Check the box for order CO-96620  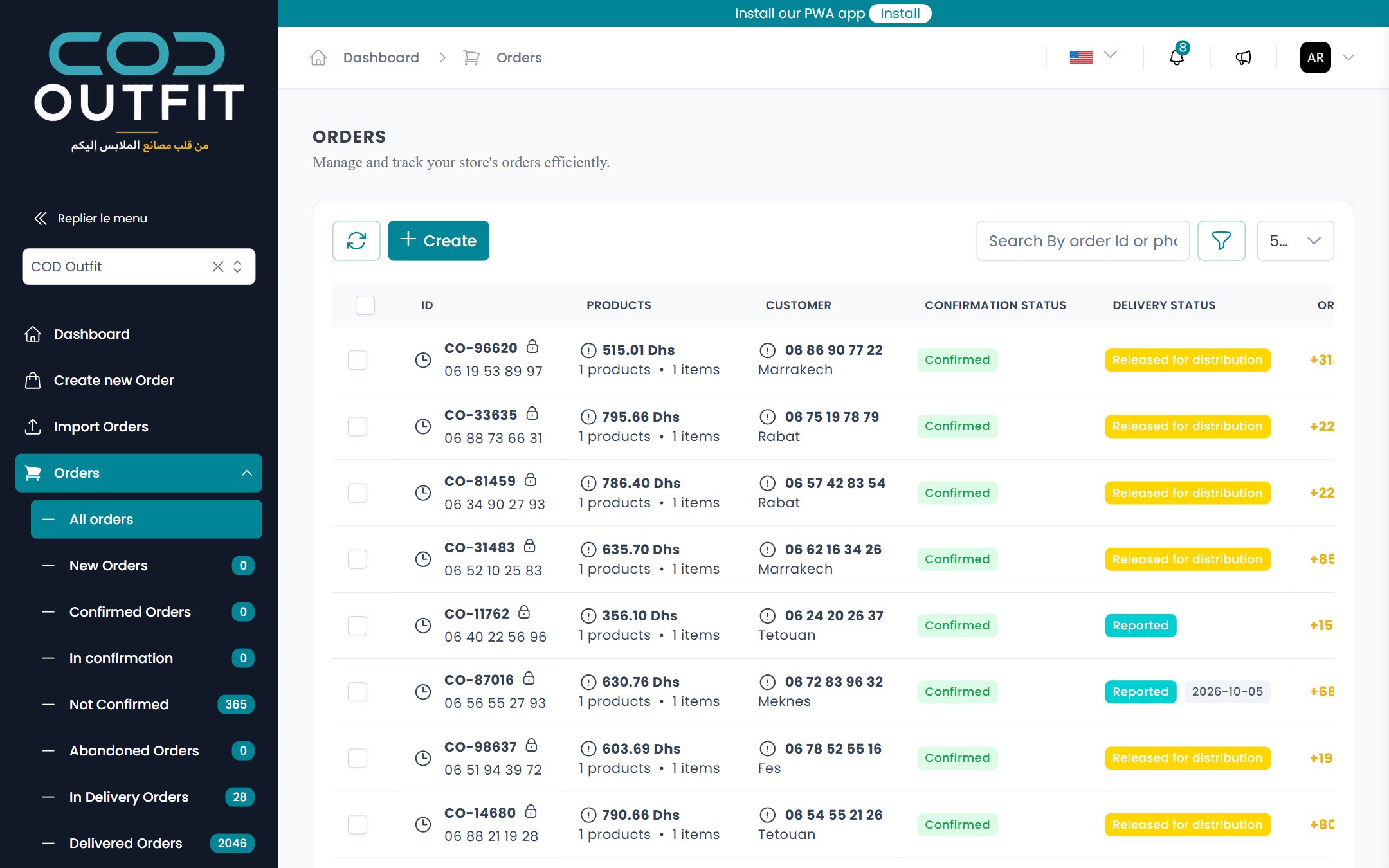(358, 360)
